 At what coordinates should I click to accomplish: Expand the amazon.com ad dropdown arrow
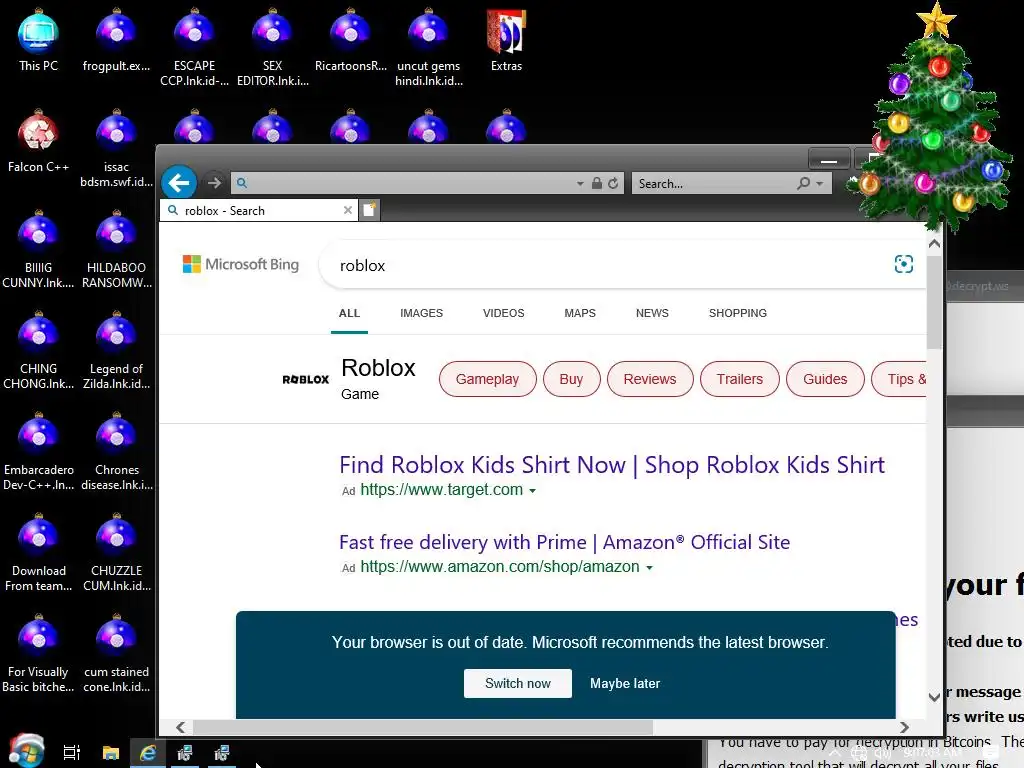(x=649, y=568)
